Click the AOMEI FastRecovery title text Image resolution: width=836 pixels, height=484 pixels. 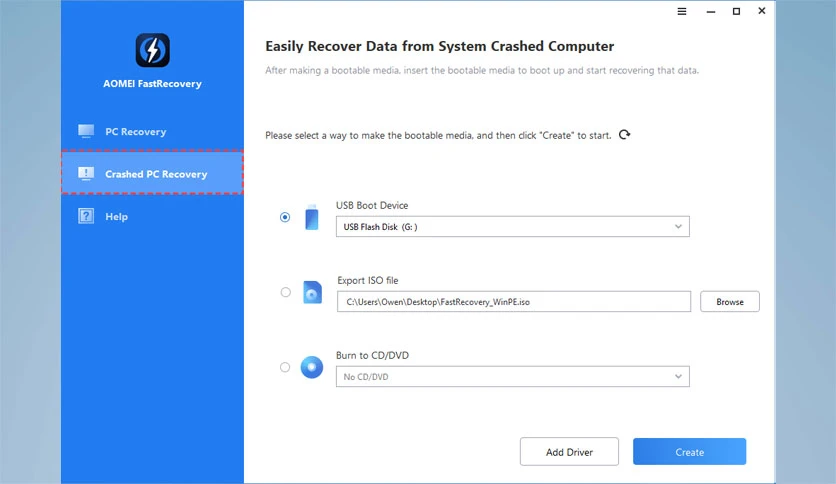pyautogui.click(x=152, y=84)
